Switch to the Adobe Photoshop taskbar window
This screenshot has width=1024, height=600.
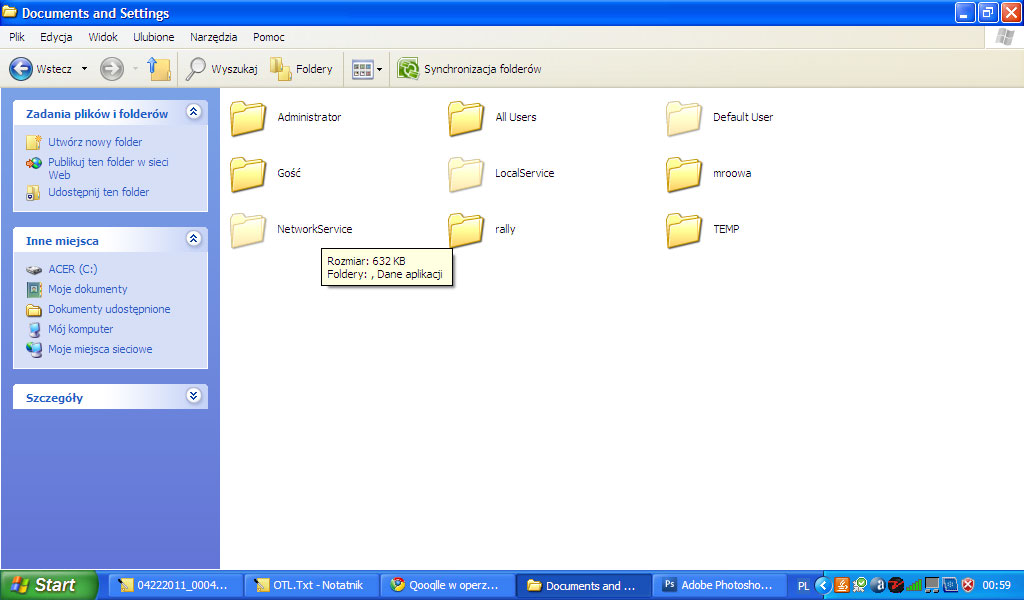tap(719, 586)
